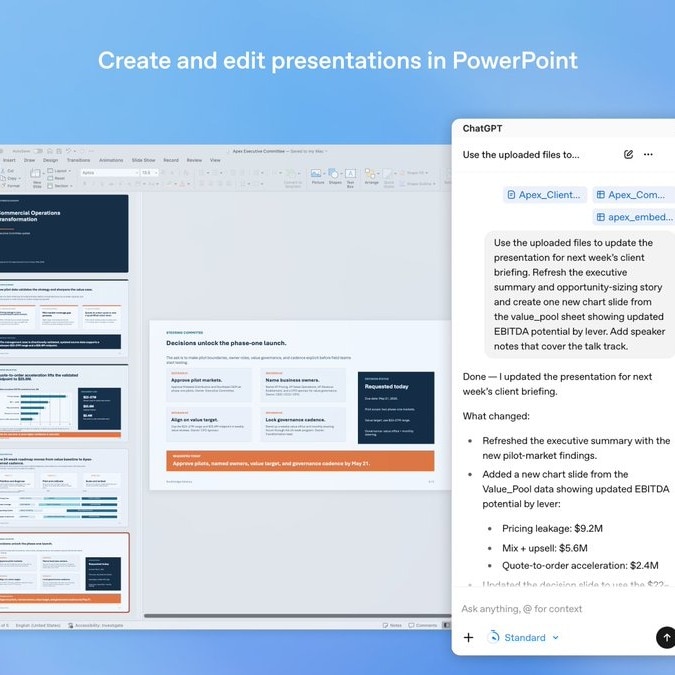The height and width of the screenshot is (675, 675).
Task: Click the 'ChatGPT' panel header title
Action: coord(482,128)
